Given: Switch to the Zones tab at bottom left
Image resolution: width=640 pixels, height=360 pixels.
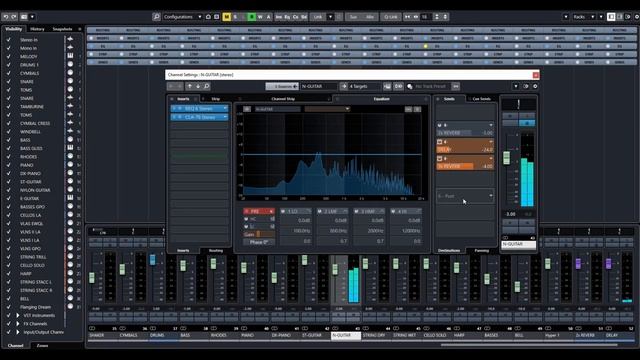Looking at the screenshot, I should (42, 346).
